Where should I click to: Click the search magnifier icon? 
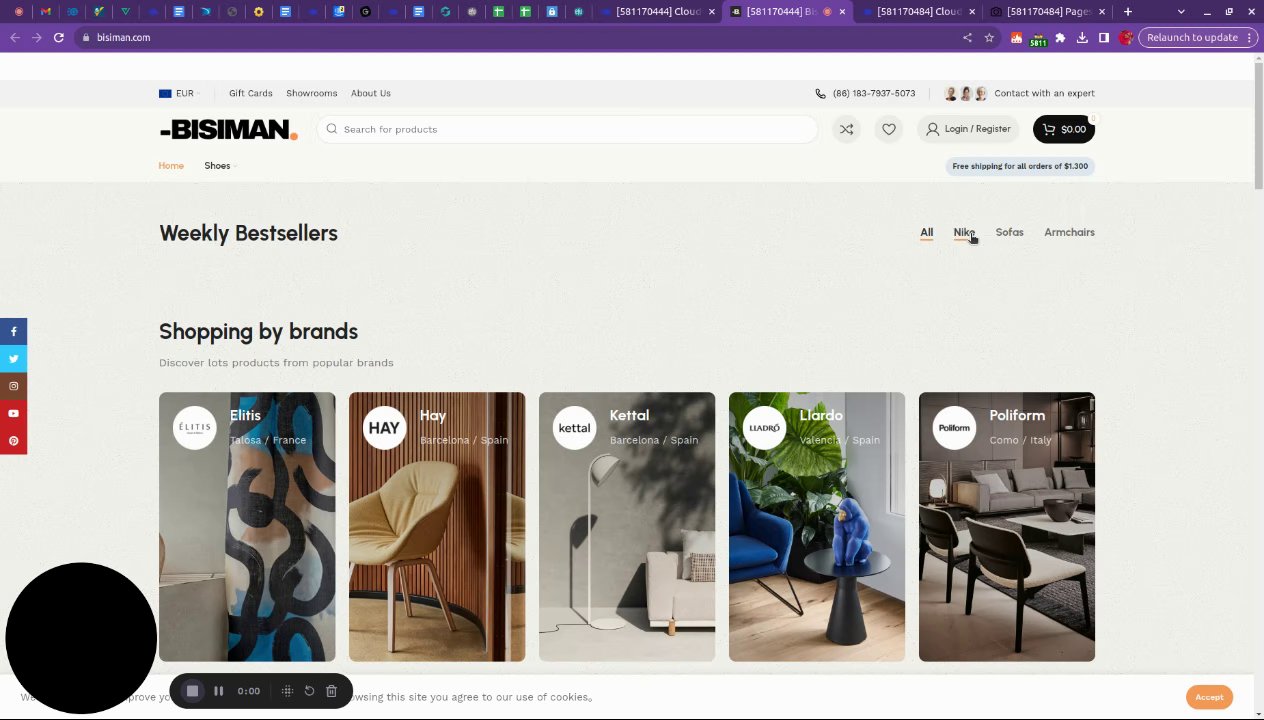(x=332, y=129)
